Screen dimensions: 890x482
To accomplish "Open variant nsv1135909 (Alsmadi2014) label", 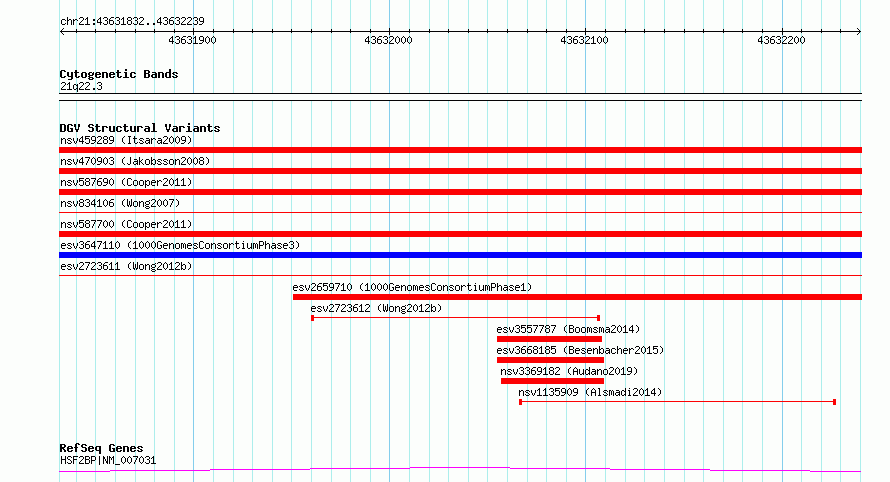I will (x=590, y=392).
